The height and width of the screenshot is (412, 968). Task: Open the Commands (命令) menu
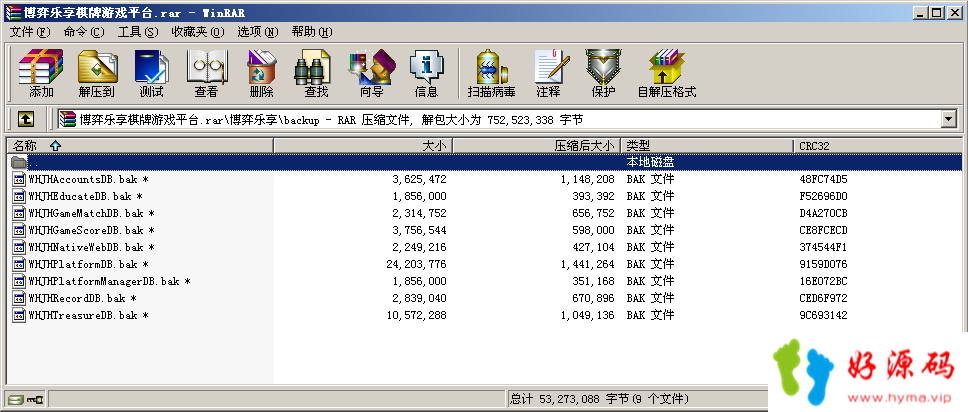coord(84,32)
